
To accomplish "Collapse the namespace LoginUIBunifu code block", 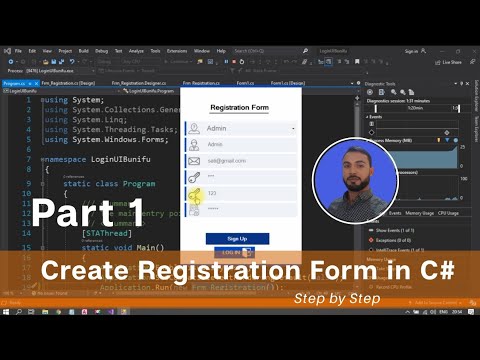I will pos(42,160).
